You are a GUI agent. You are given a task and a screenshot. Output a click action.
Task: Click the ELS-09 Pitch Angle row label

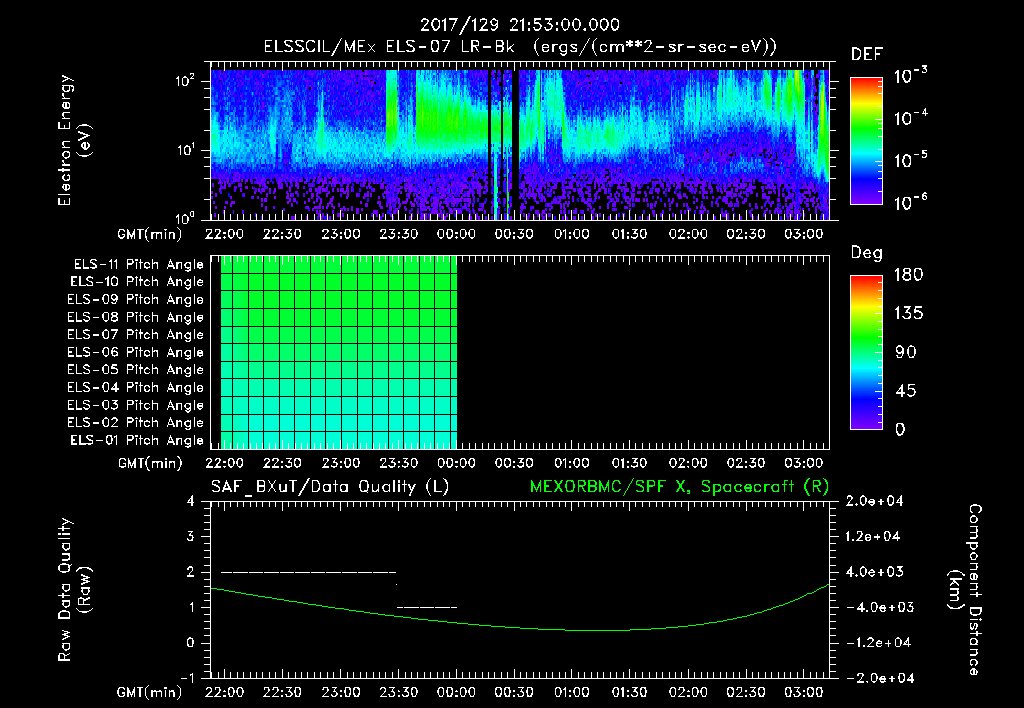[136, 300]
